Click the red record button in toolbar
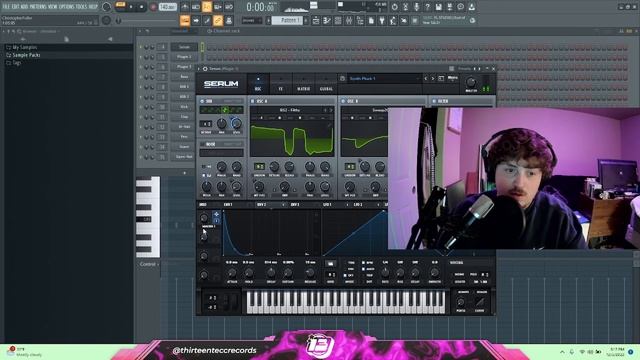 tap(153, 7)
